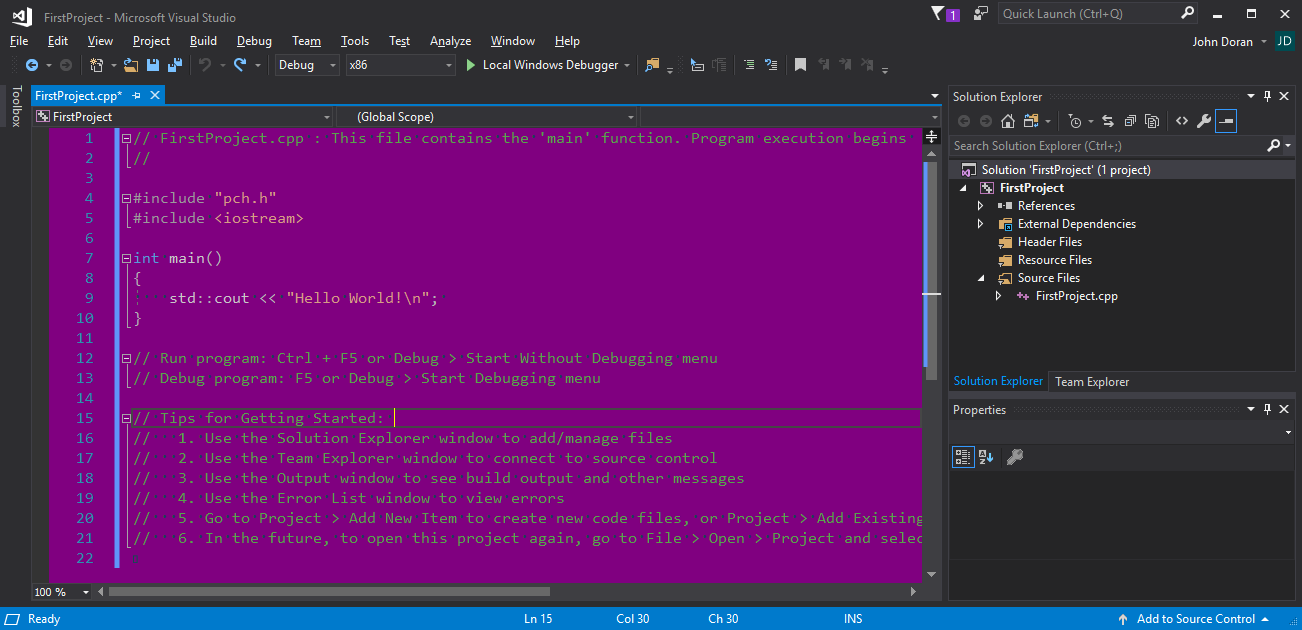The height and width of the screenshot is (630, 1302).
Task: Pin the FirstProject.cpp tab
Action: pyautogui.click(x=137, y=96)
